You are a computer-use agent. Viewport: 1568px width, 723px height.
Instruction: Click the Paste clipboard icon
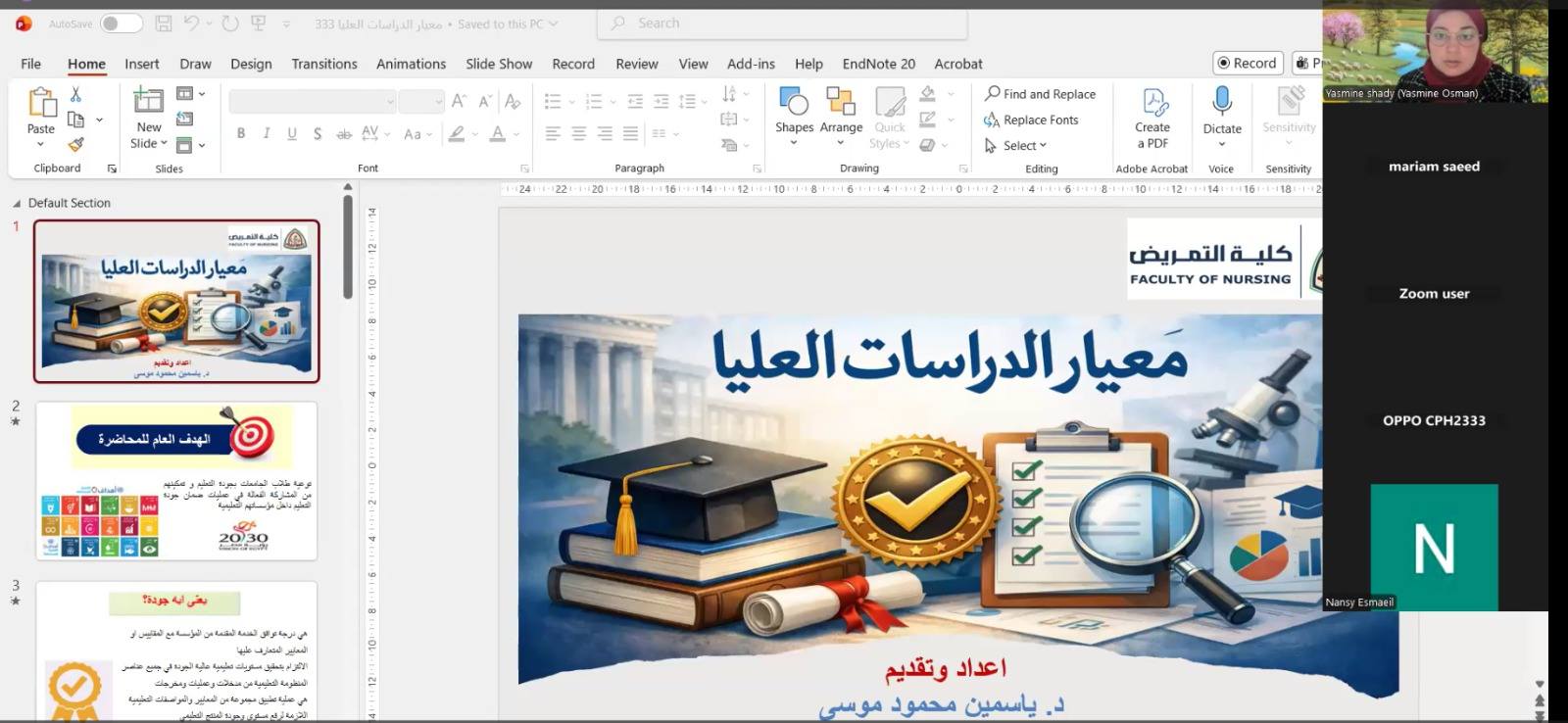click(x=41, y=103)
